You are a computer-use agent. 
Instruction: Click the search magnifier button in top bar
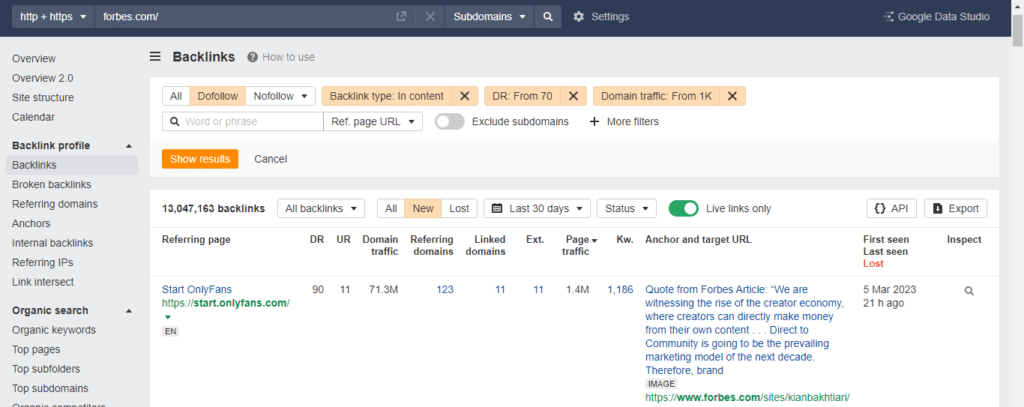click(x=548, y=17)
